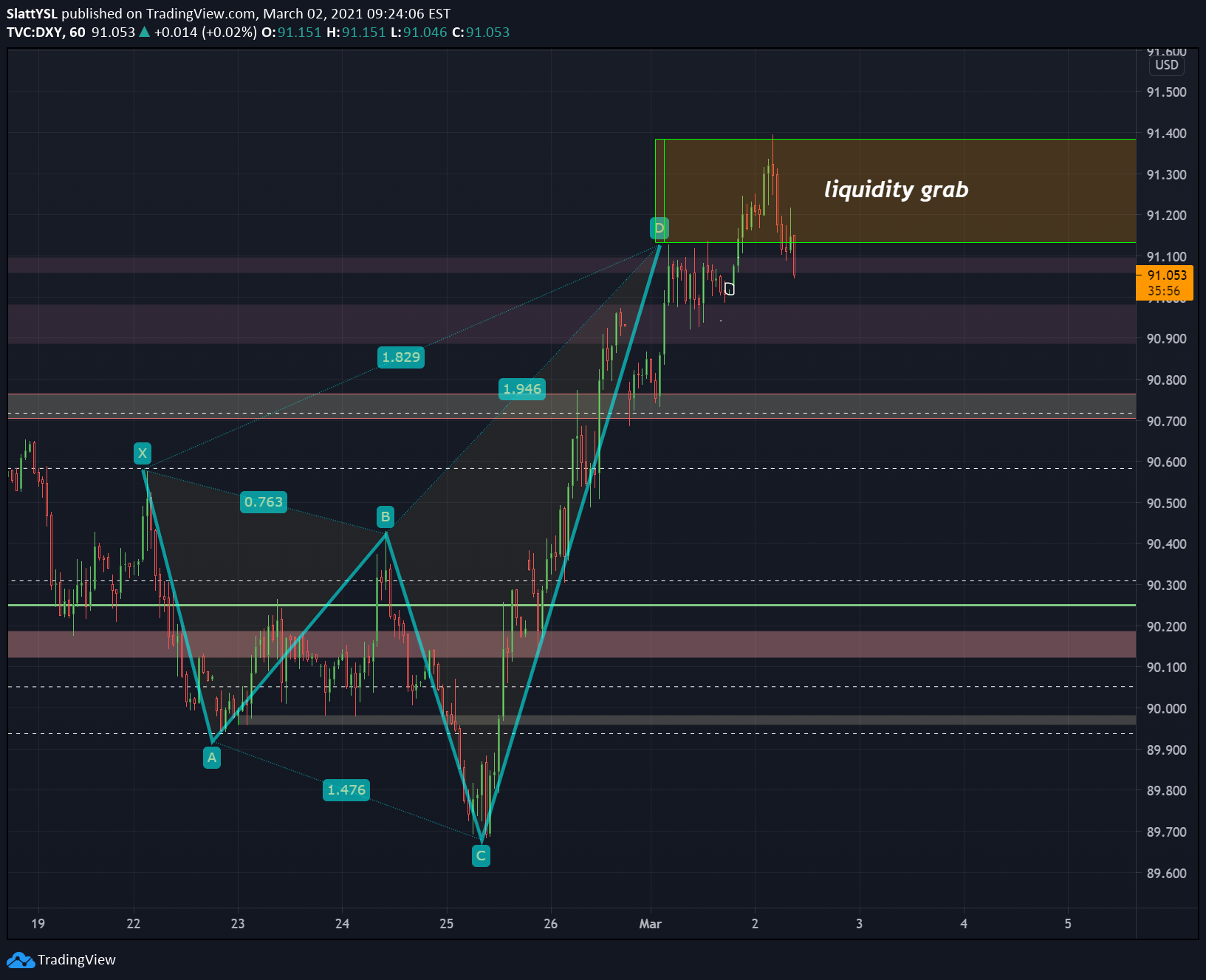Screen dimensions: 1206x980
Task: Click the 90.000 price axis label
Action: (x=1166, y=709)
